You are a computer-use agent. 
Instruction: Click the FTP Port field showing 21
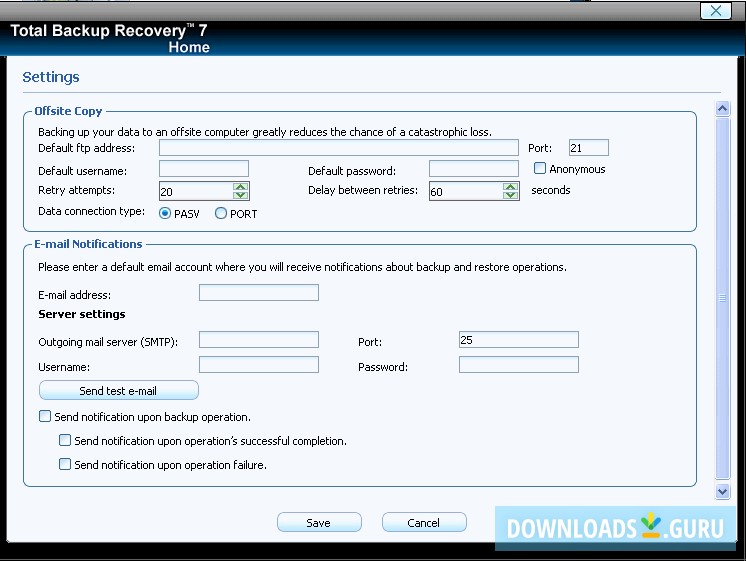[x=589, y=148]
